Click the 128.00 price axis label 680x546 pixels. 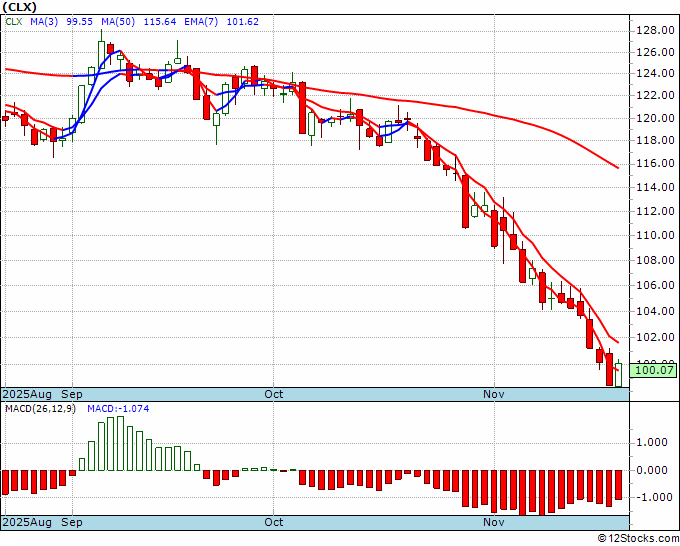tap(655, 30)
